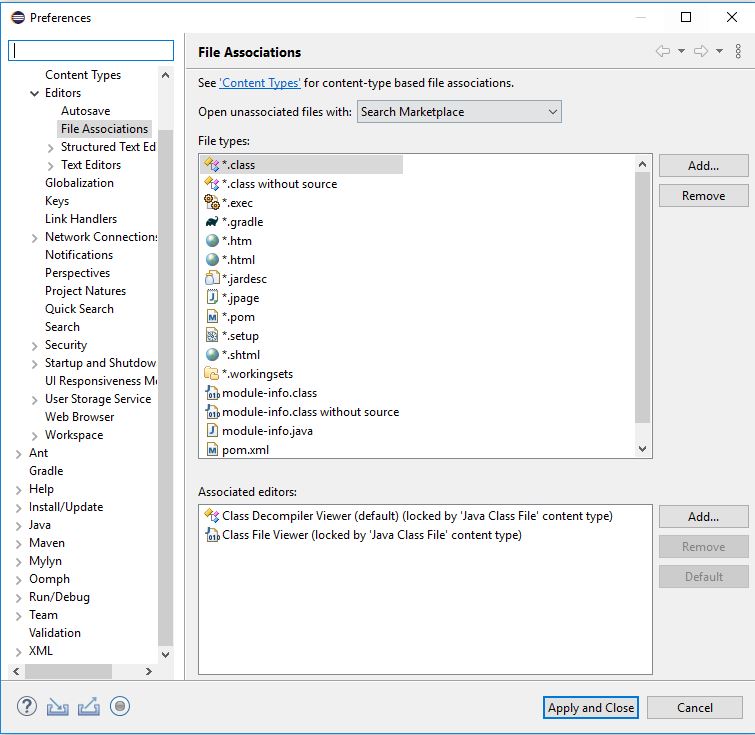Screen dimensions: 755x735
Task: Click the jar icon for *.jardesc
Action: coord(212,278)
